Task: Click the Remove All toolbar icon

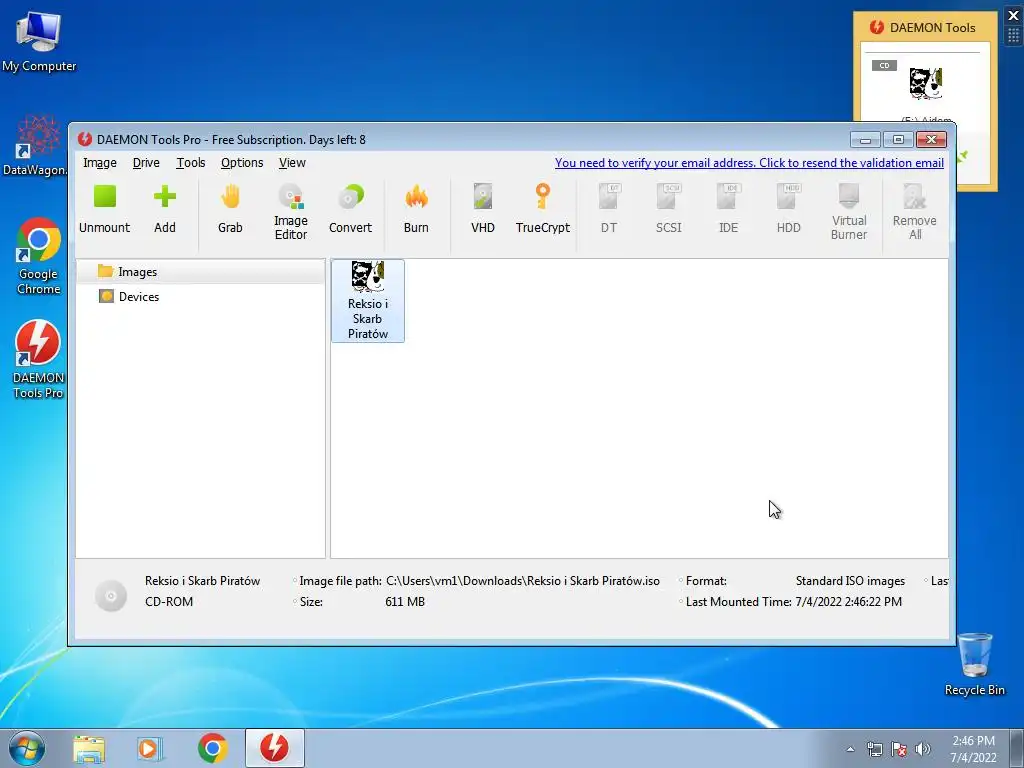Action: point(915,212)
